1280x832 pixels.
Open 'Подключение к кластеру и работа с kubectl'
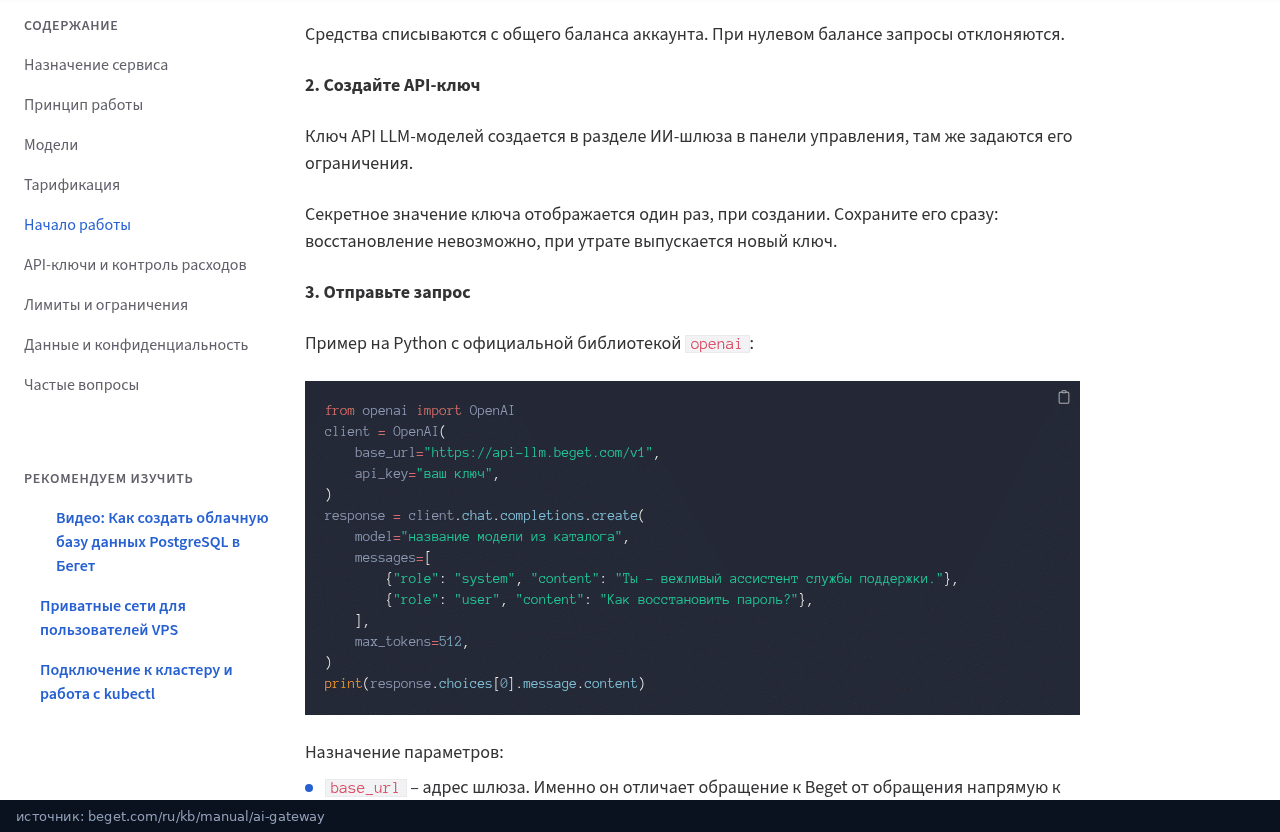[x=136, y=682]
